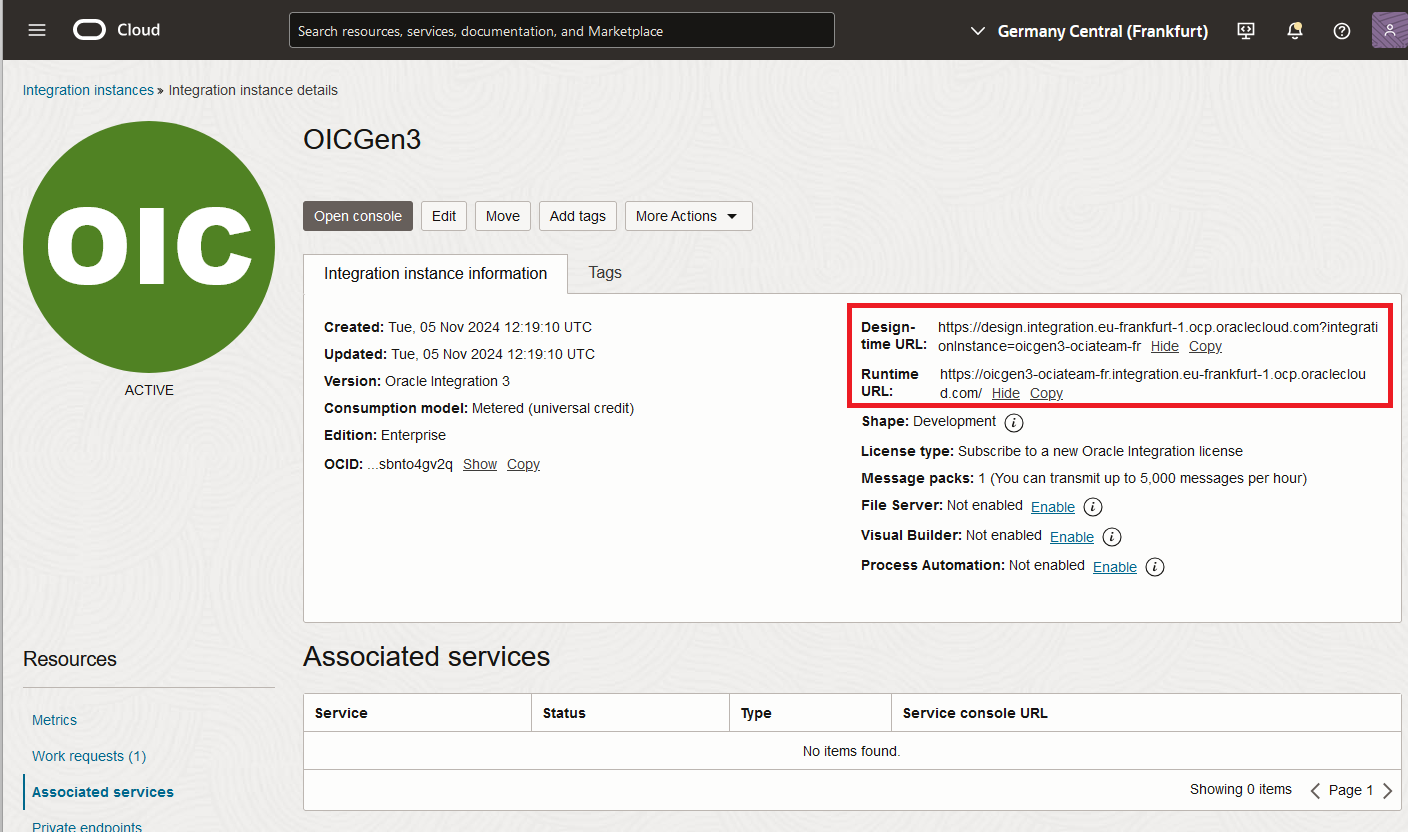Open the notifications bell

(1294, 31)
